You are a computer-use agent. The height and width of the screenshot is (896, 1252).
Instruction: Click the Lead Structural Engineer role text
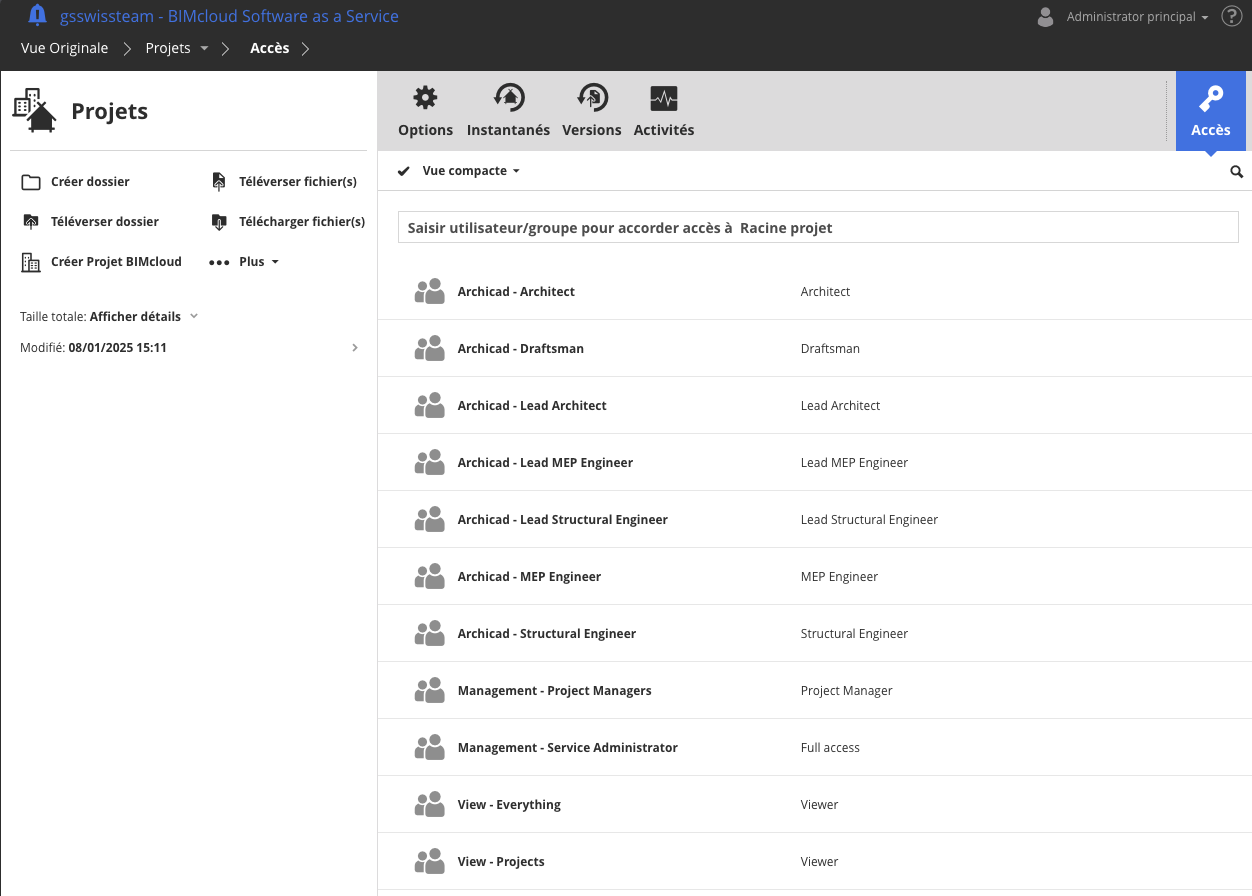tap(870, 520)
